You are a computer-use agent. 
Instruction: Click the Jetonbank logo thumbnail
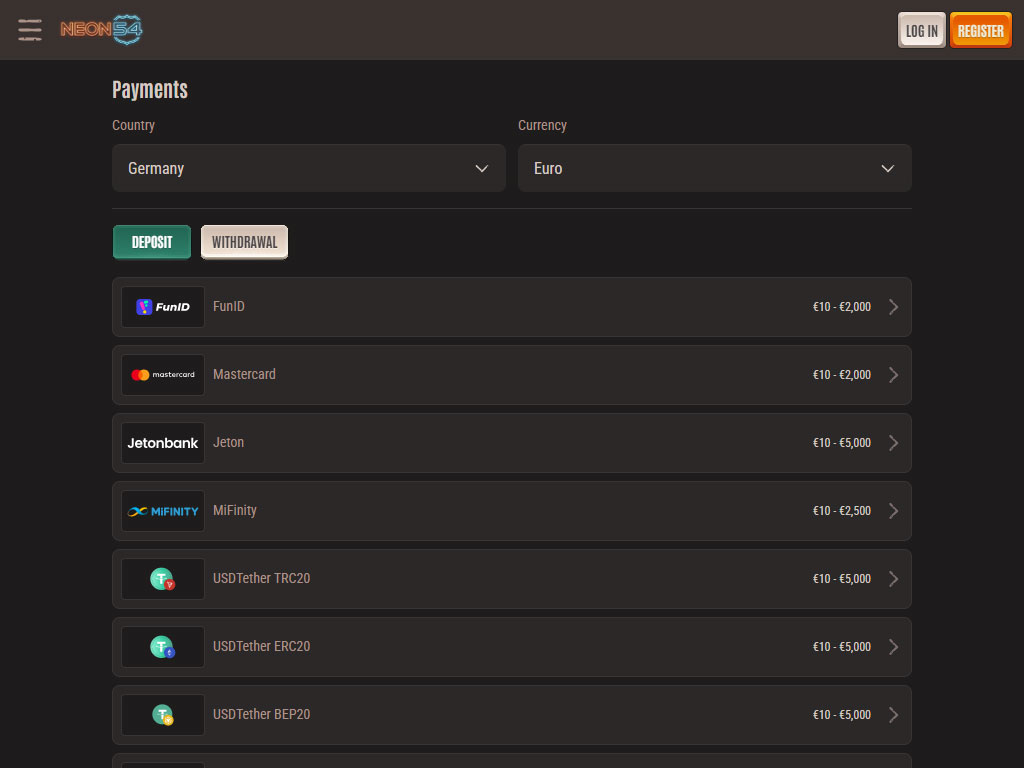(163, 443)
